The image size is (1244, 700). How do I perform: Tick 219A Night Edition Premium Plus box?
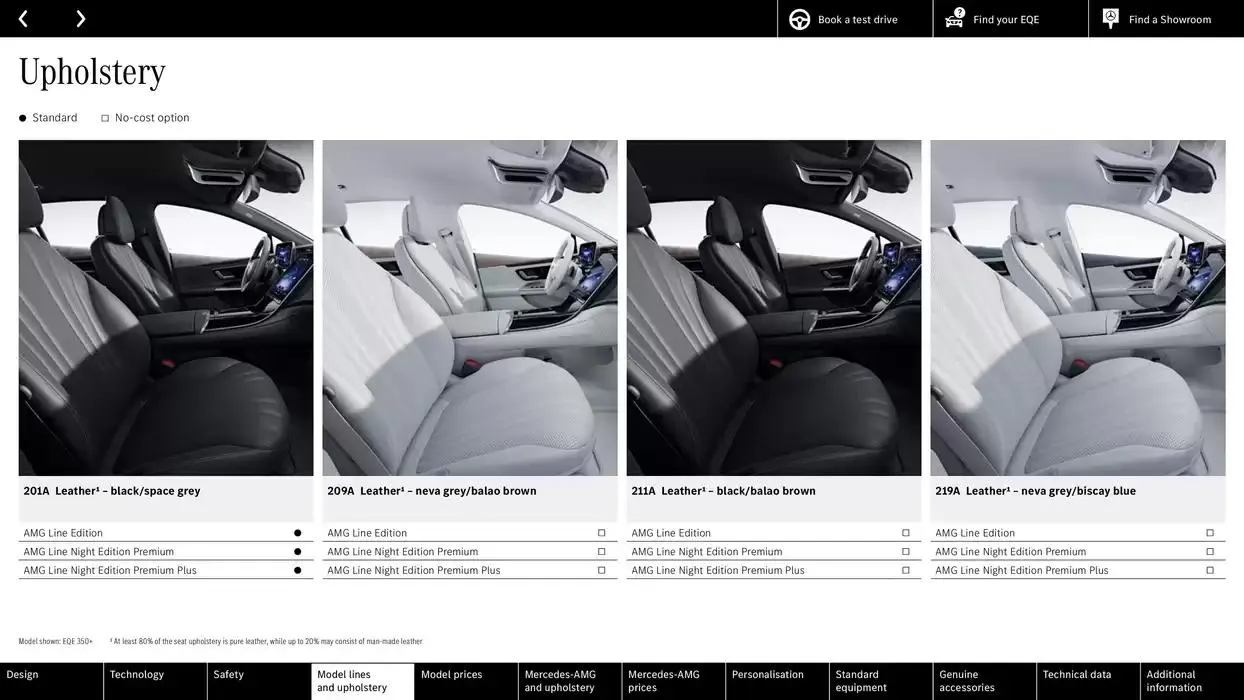pos(1210,571)
